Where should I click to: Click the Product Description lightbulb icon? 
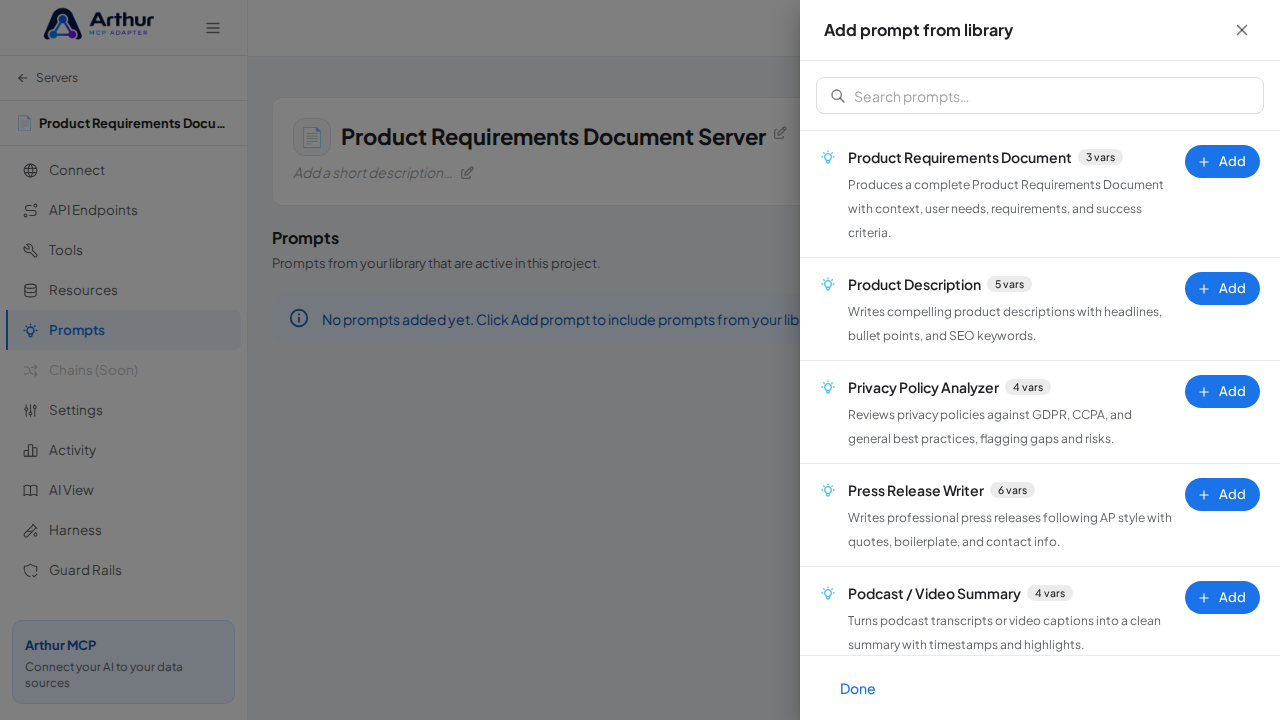(x=828, y=284)
